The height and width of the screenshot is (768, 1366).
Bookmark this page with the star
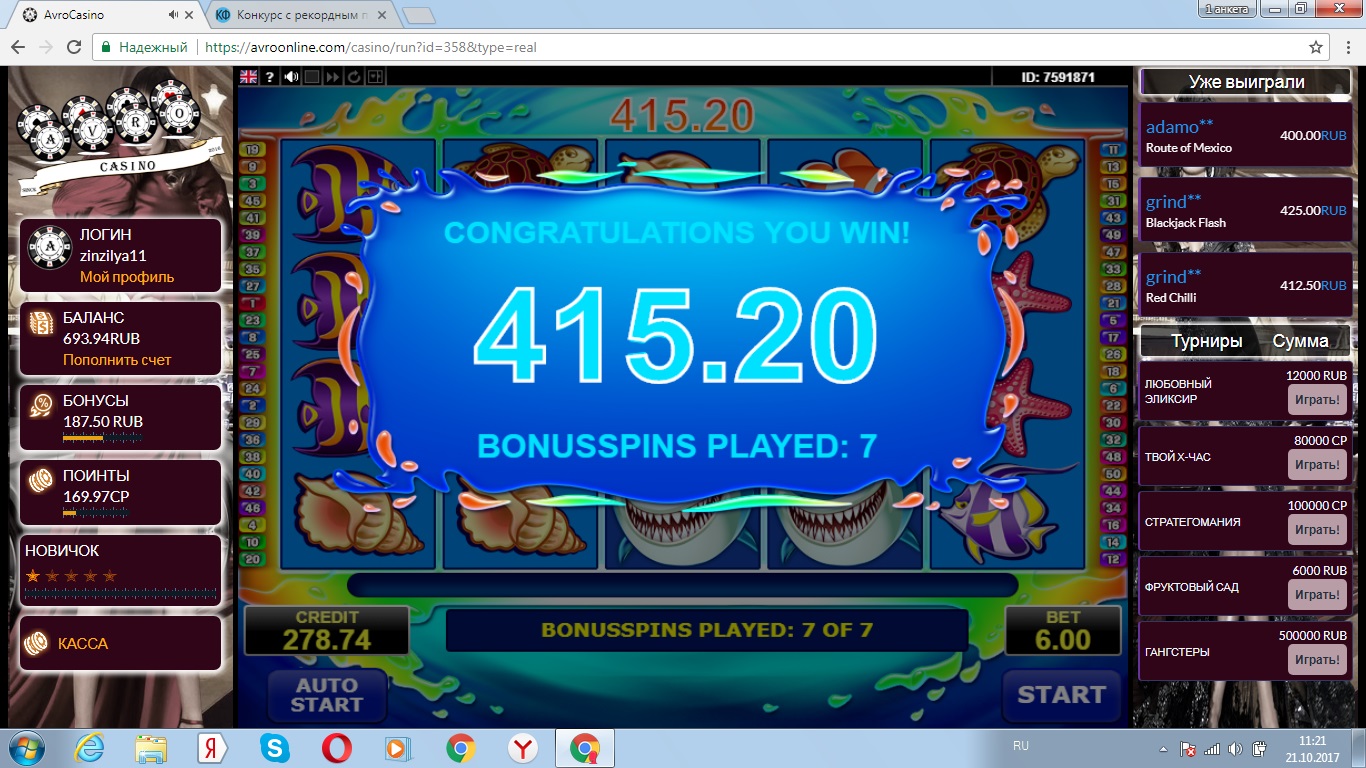click(x=1316, y=47)
